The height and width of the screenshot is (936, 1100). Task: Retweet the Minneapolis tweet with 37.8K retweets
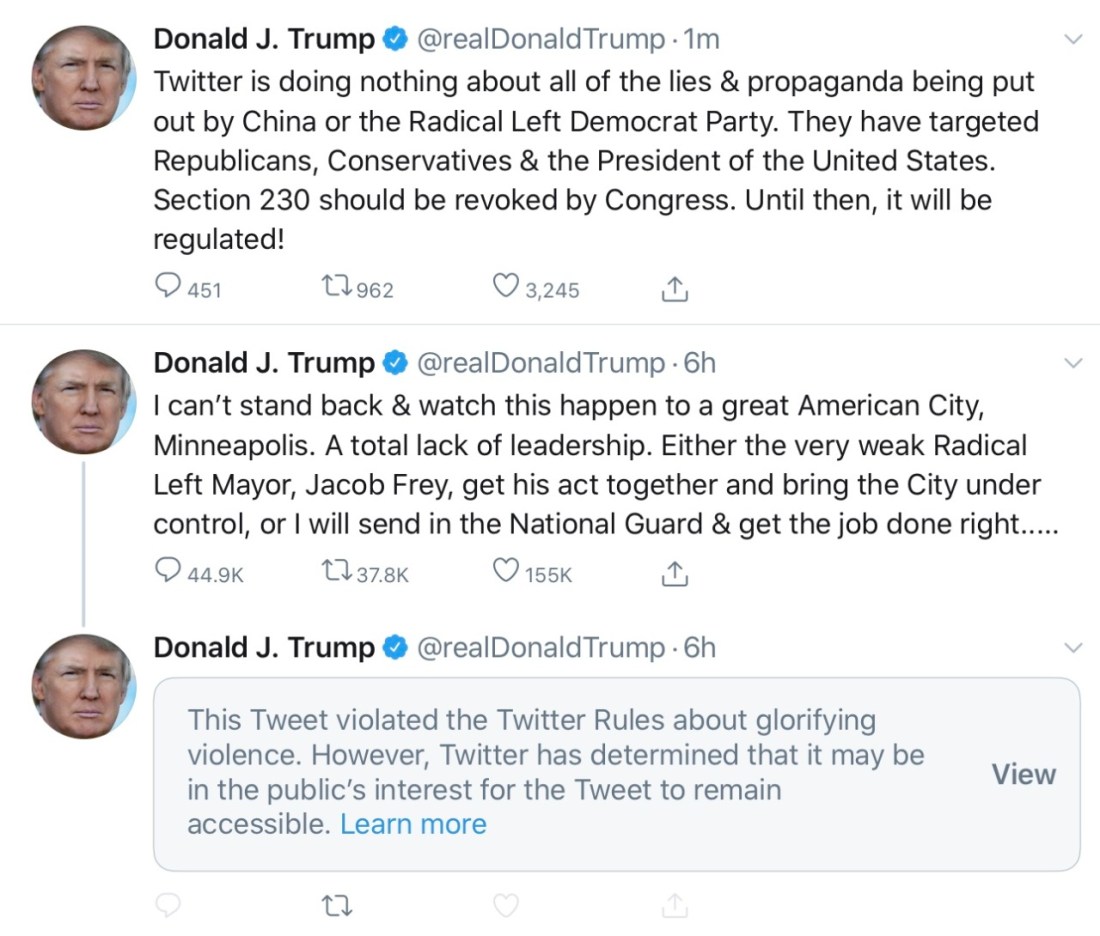(334, 572)
